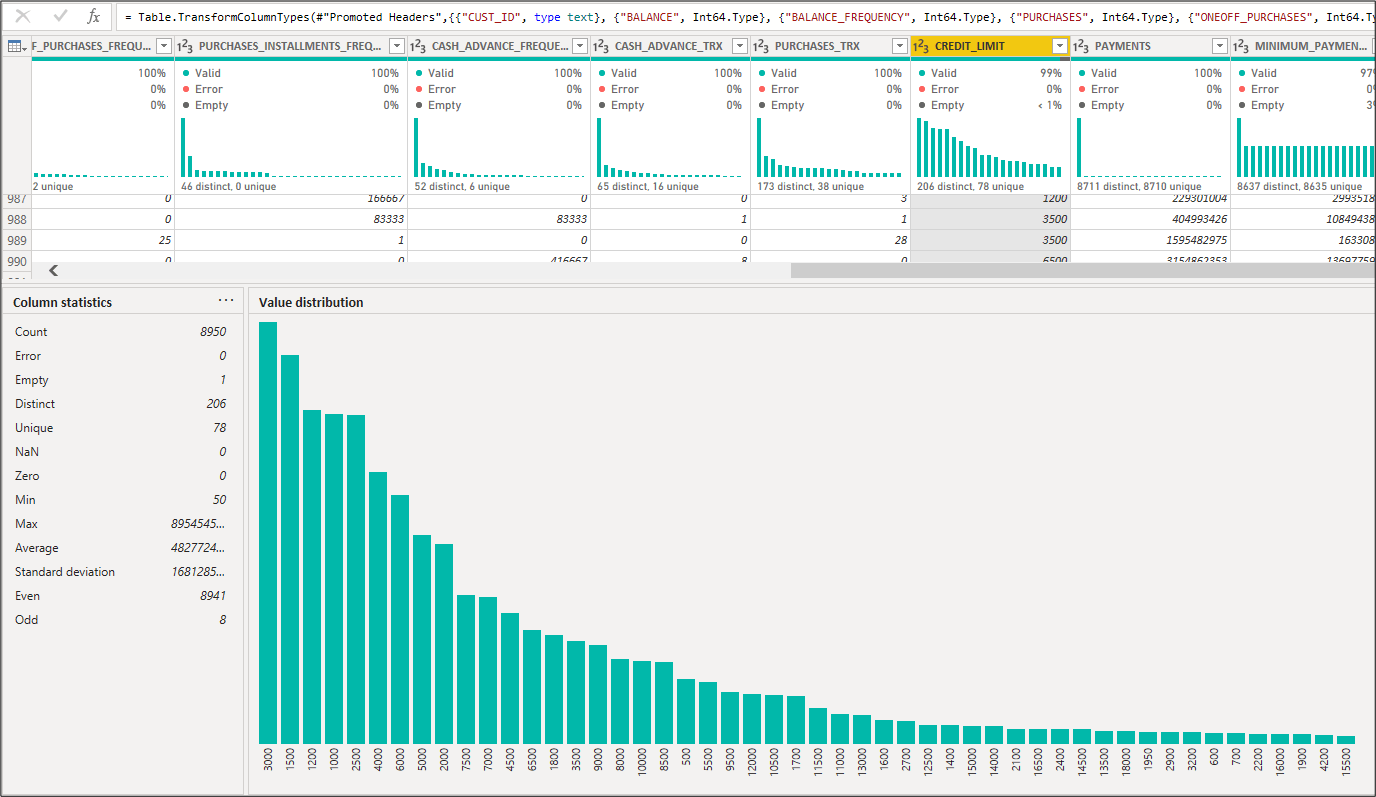This screenshot has height=797, width=1376.
Task: Click the fx function icon
Action: (93, 16)
